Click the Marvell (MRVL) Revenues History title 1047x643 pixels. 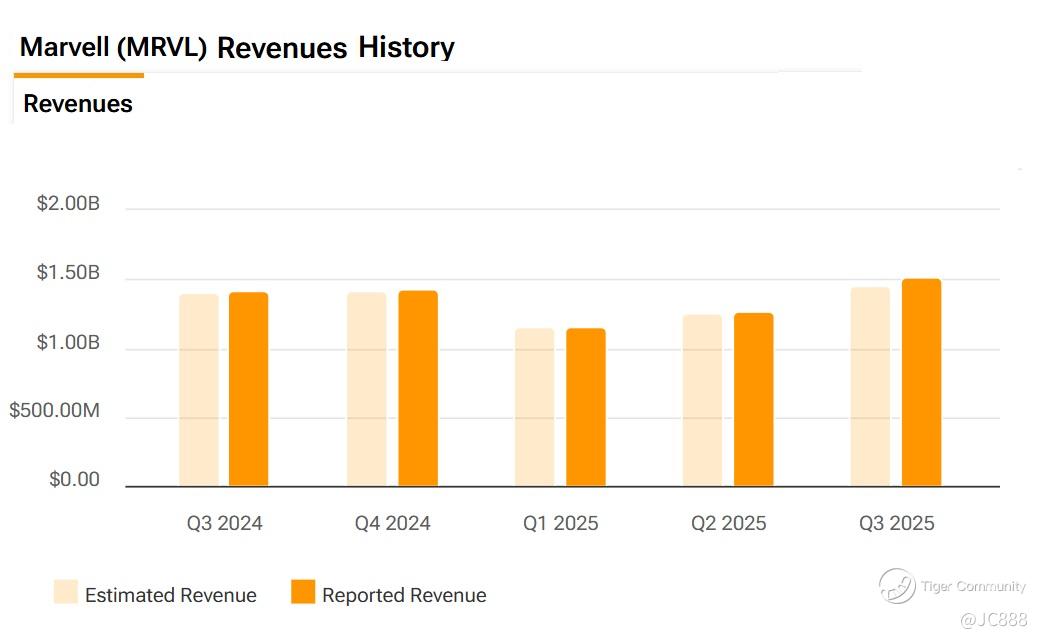point(237,47)
